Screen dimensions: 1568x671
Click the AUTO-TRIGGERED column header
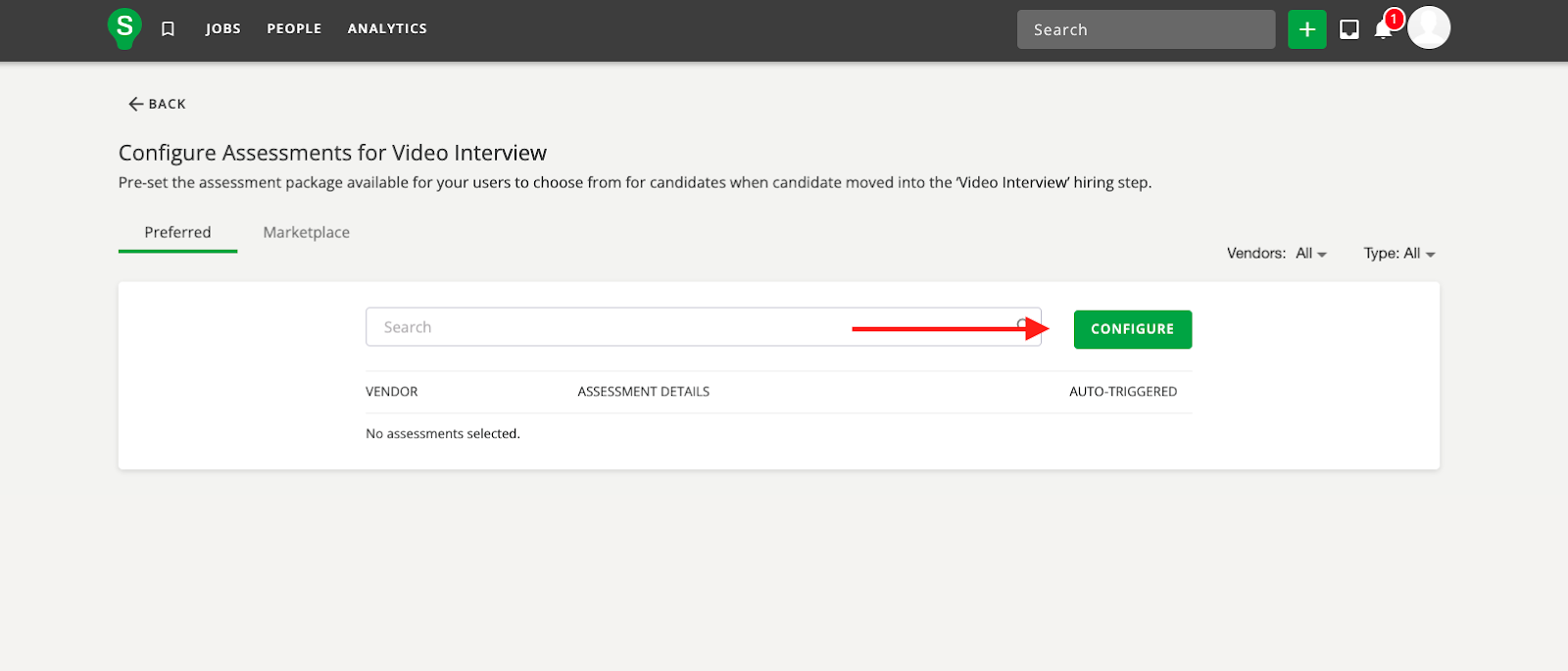pyautogui.click(x=1123, y=392)
